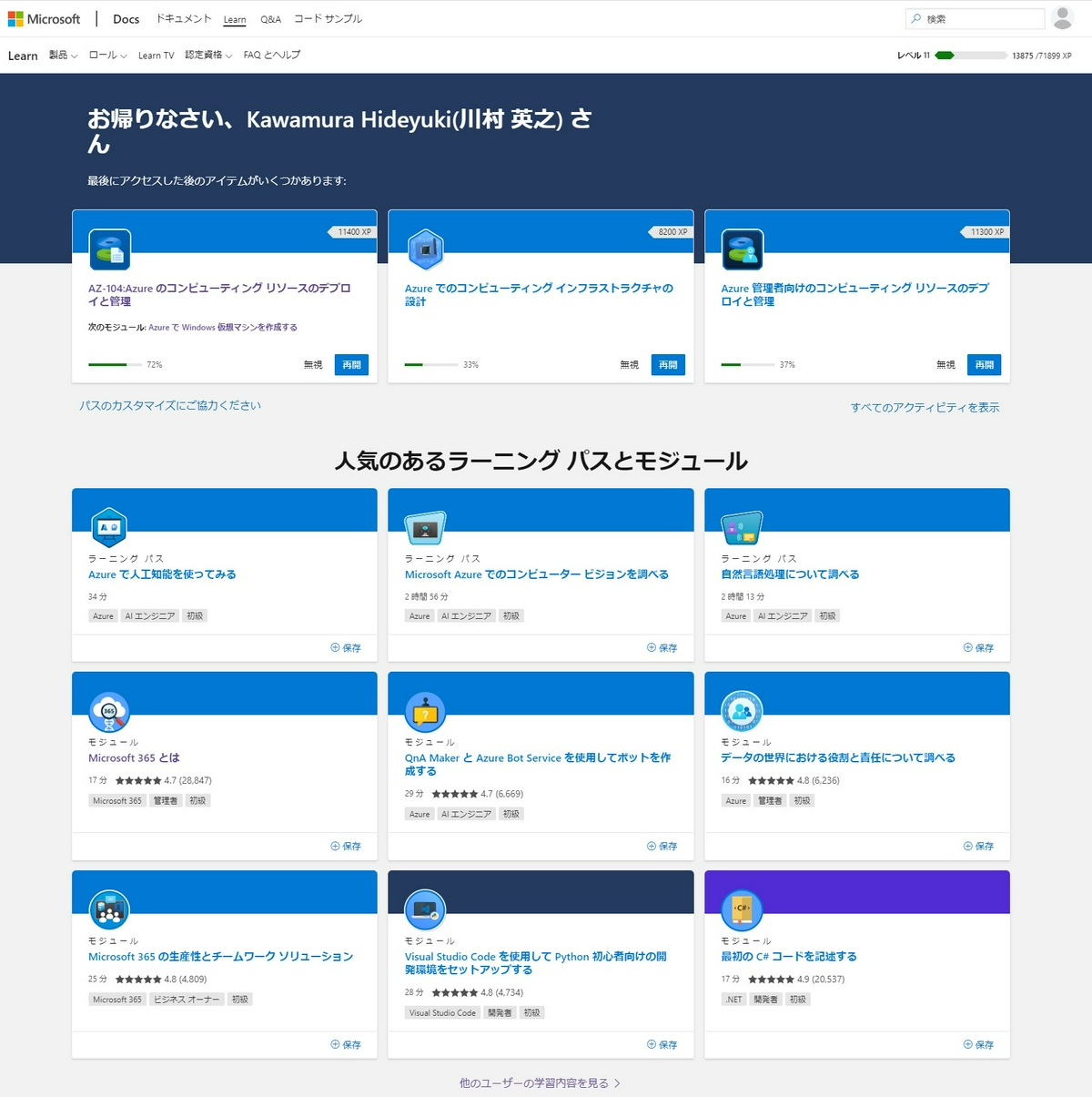Screen dimensions: 1092x1097
Task: Click the 37% progress bar
Action: (748, 365)
